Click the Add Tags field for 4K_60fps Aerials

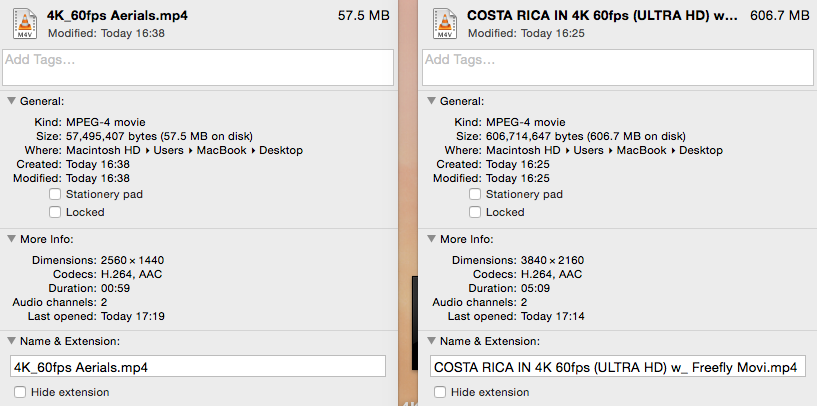pos(198,67)
